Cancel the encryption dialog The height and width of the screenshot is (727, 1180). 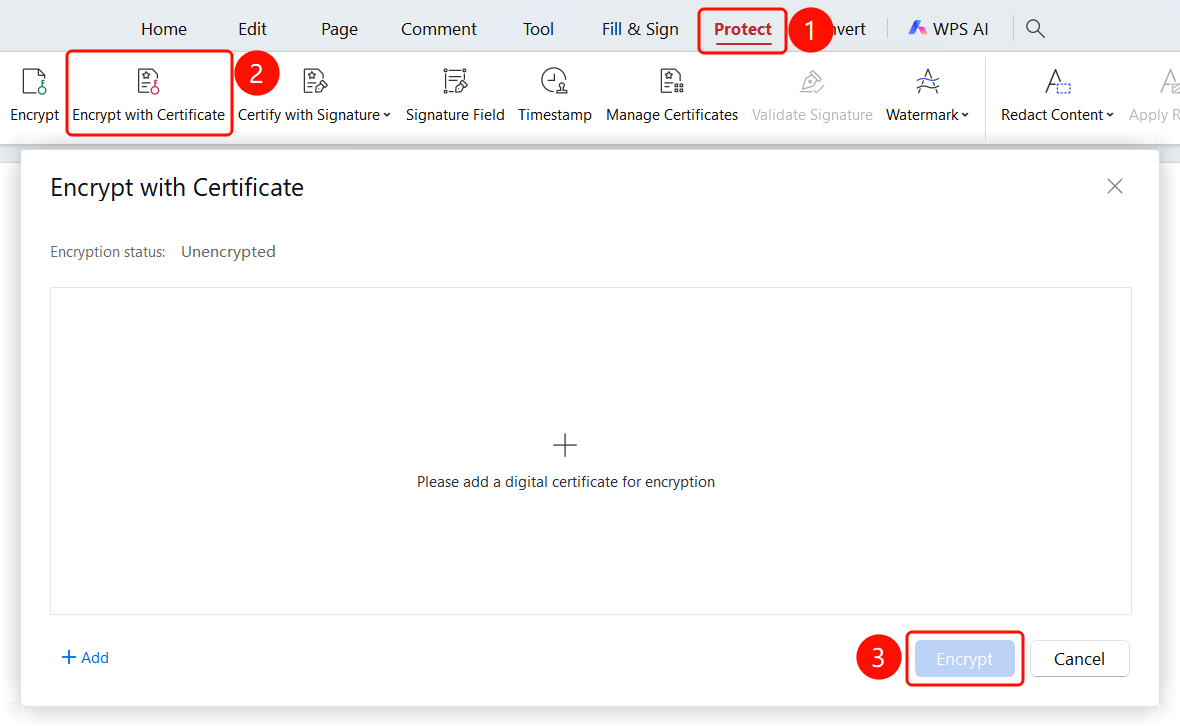pyautogui.click(x=1079, y=659)
